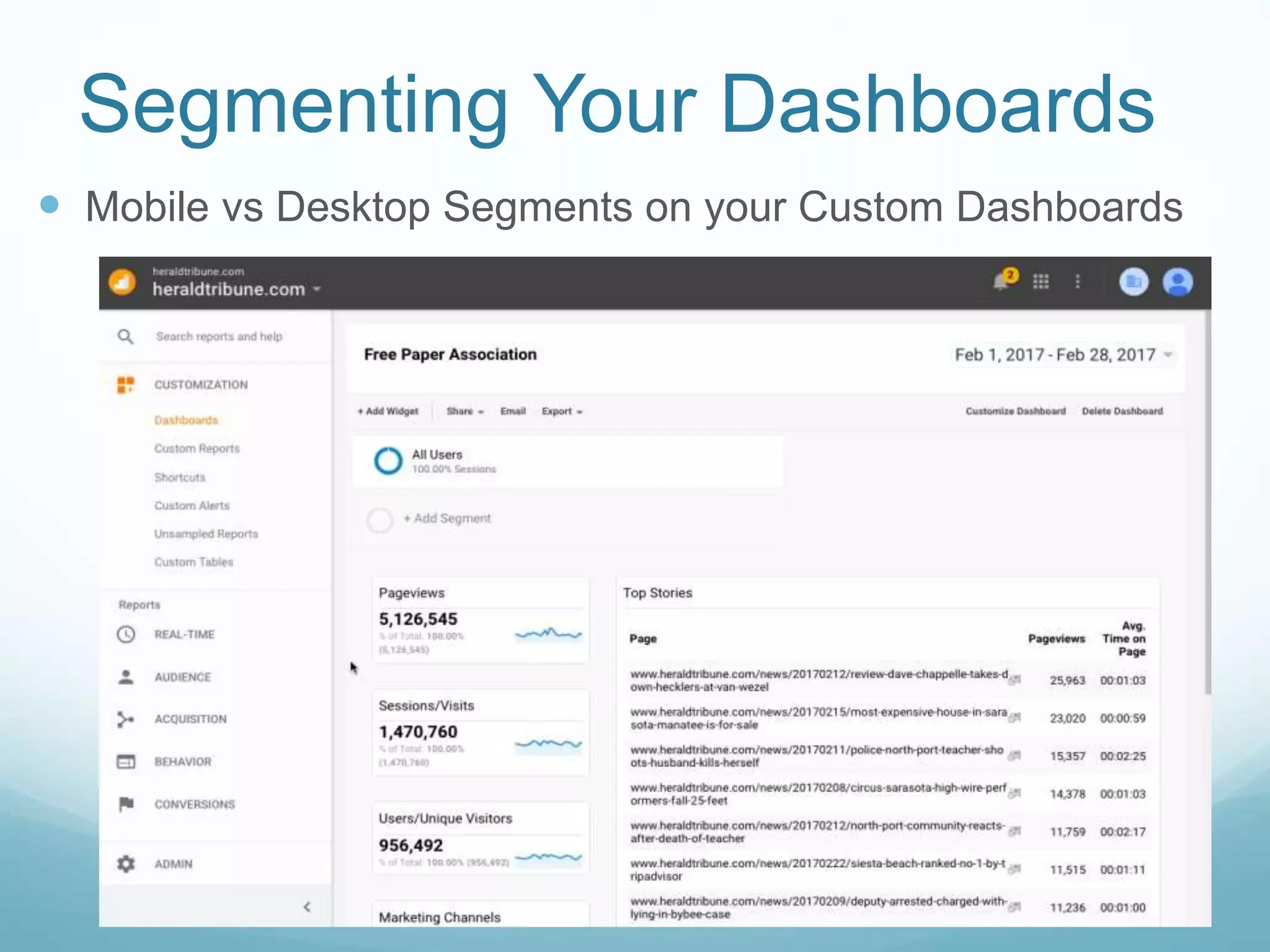
Task: Open link icon for police-north-port-teacher story
Action: point(1015,756)
